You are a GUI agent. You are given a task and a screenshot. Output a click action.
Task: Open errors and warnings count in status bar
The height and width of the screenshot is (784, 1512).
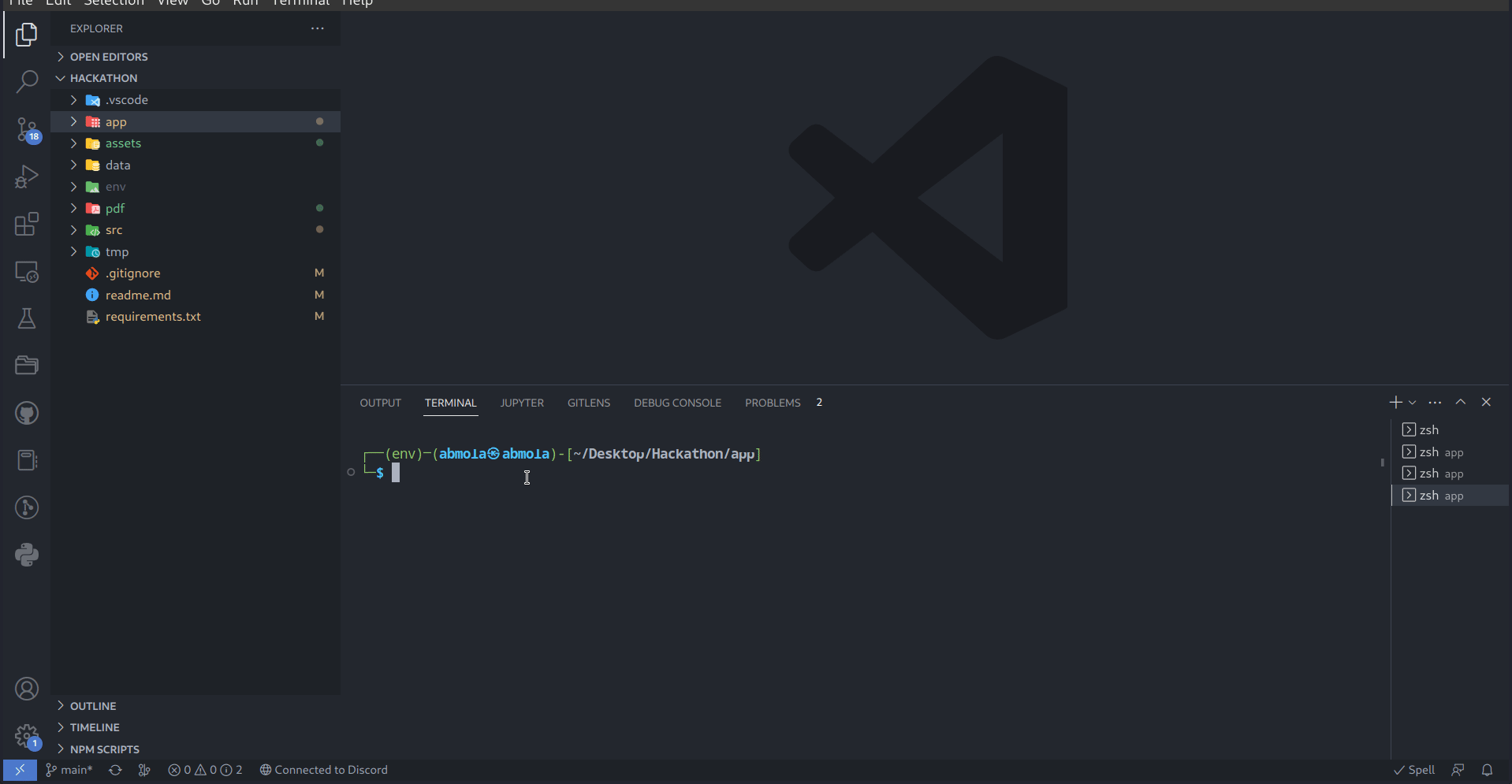[x=205, y=770]
